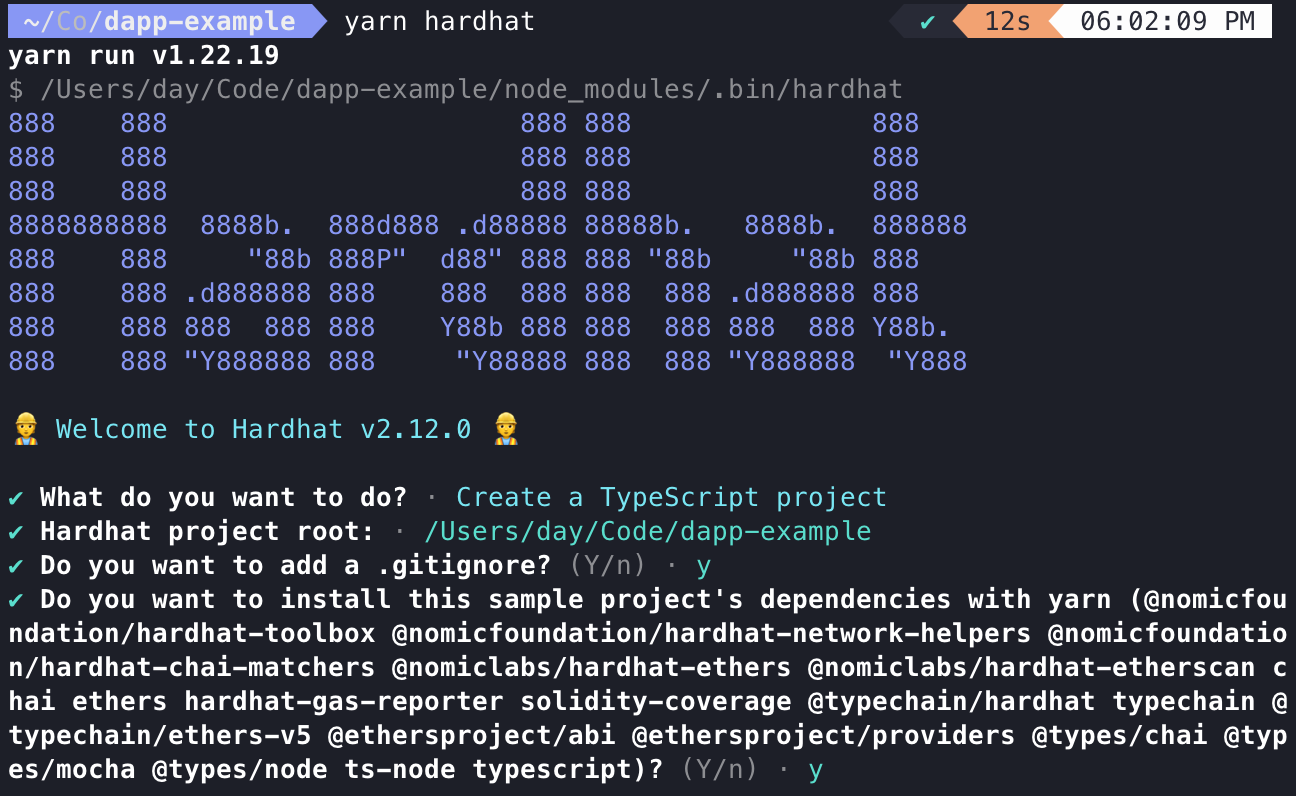The width and height of the screenshot is (1296, 796).
Task: Click the 'hardhat-gas-reporter' package name
Action: coord(344,701)
